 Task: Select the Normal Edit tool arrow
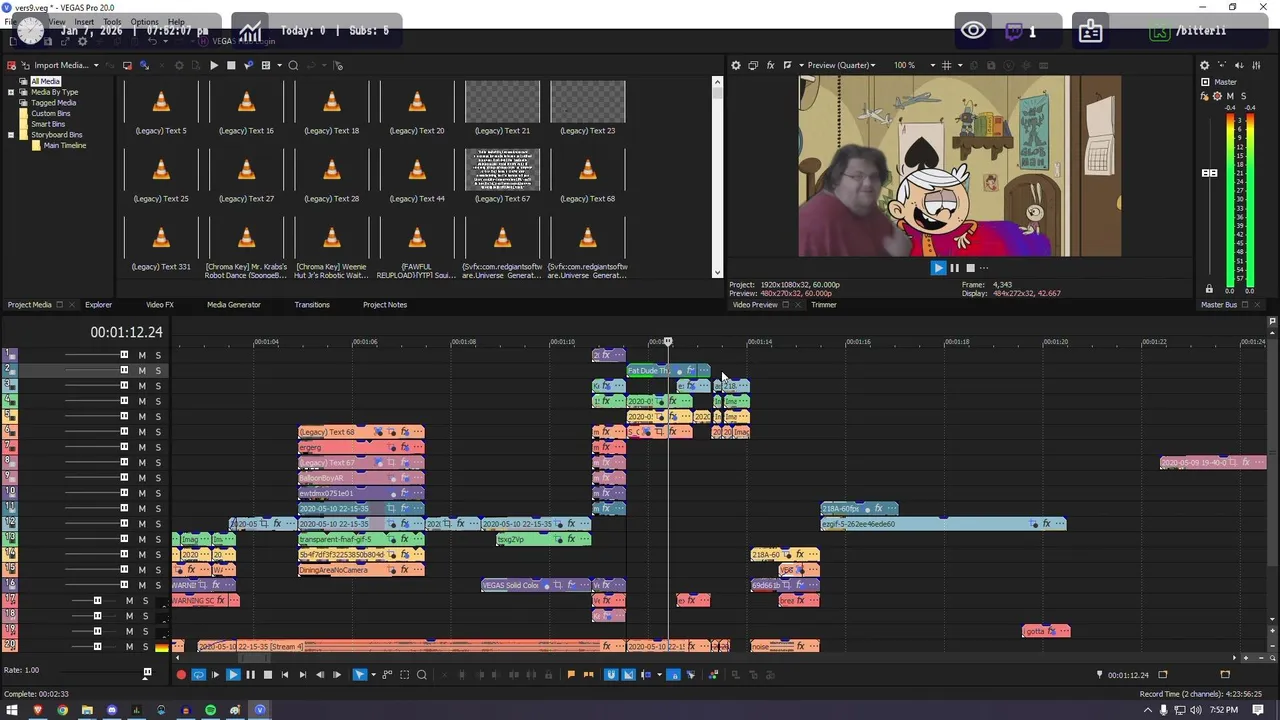(x=360, y=675)
